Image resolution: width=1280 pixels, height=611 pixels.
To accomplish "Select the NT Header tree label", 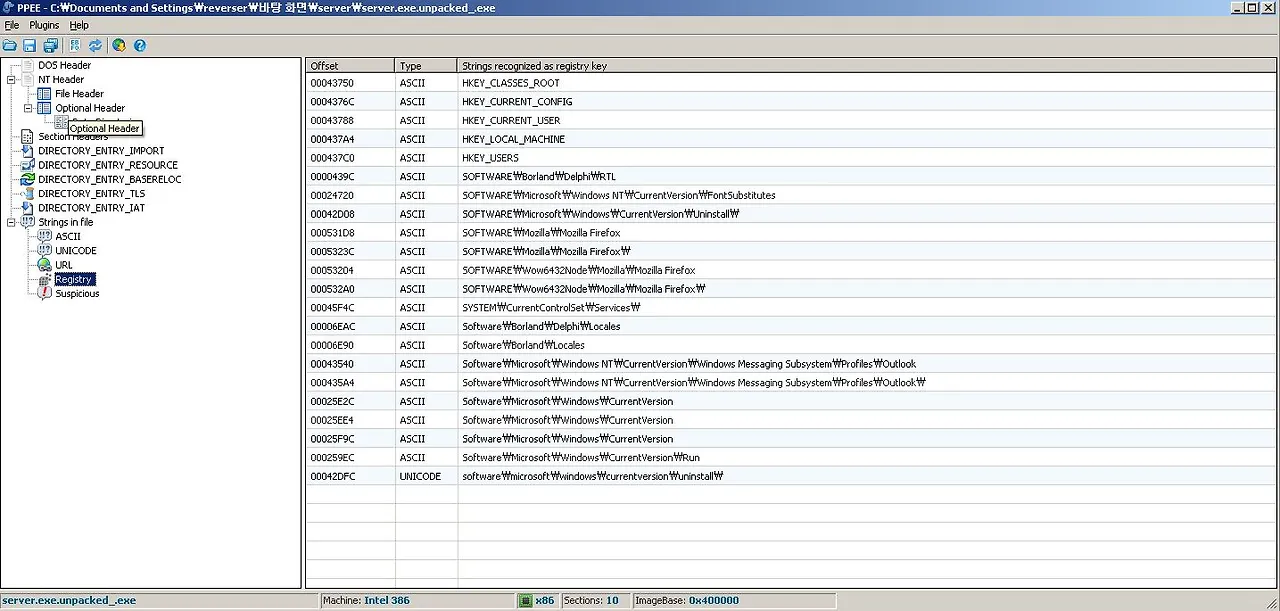I will pos(61,80).
